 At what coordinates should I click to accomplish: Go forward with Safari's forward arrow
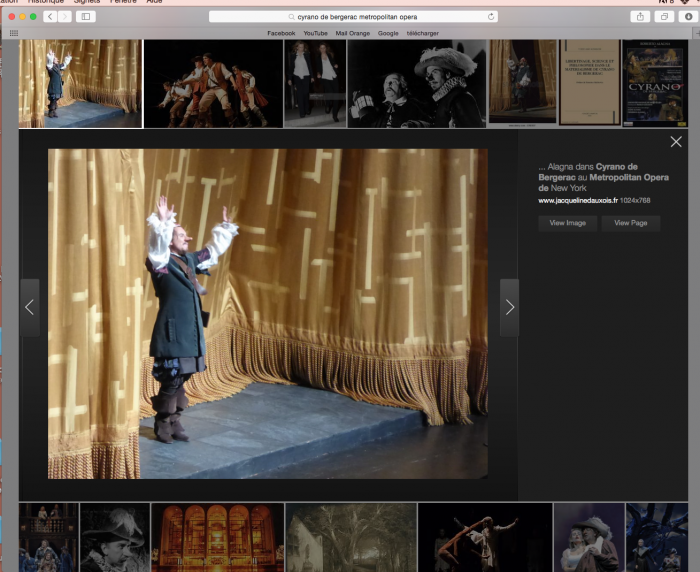coord(65,17)
